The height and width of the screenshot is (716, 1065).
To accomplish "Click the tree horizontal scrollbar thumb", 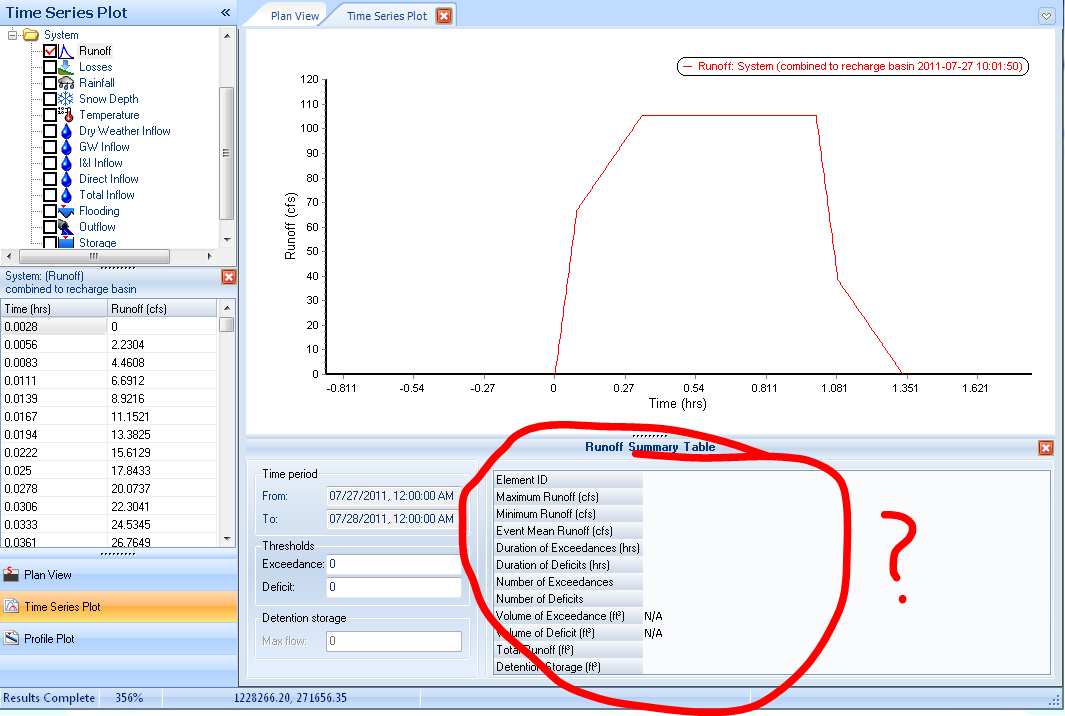I will point(94,256).
